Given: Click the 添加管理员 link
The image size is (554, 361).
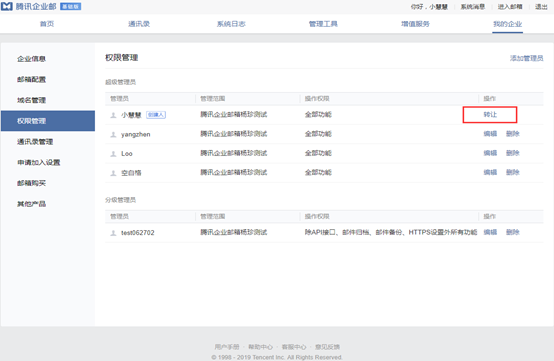Looking at the screenshot, I should pos(526,58).
